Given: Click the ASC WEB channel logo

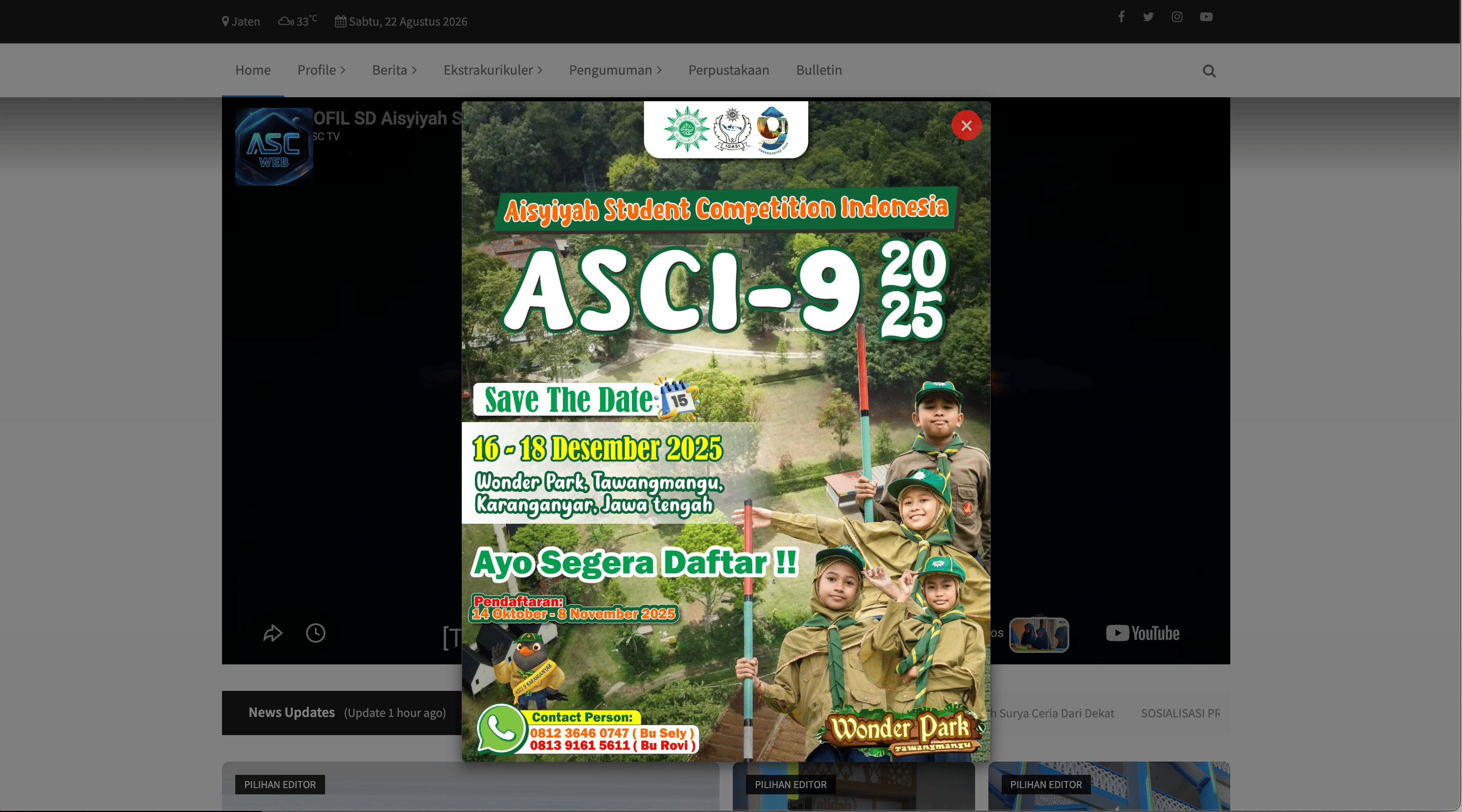Looking at the screenshot, I should tap(274, 147).
